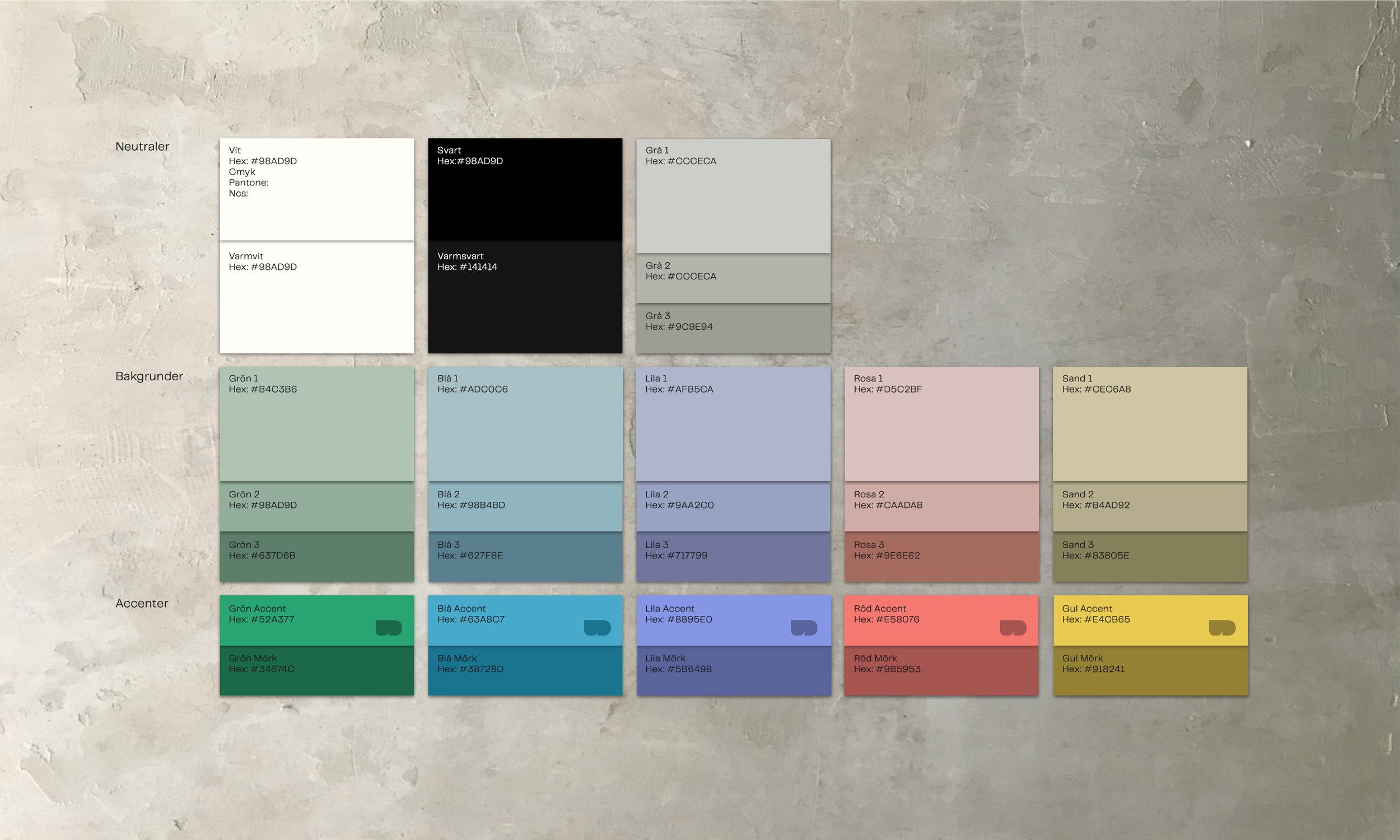This screenshot has width=1400, height=840.
Task: Choose the Grå 3 #9C9E94 swatch
Action: pos(734,329)
